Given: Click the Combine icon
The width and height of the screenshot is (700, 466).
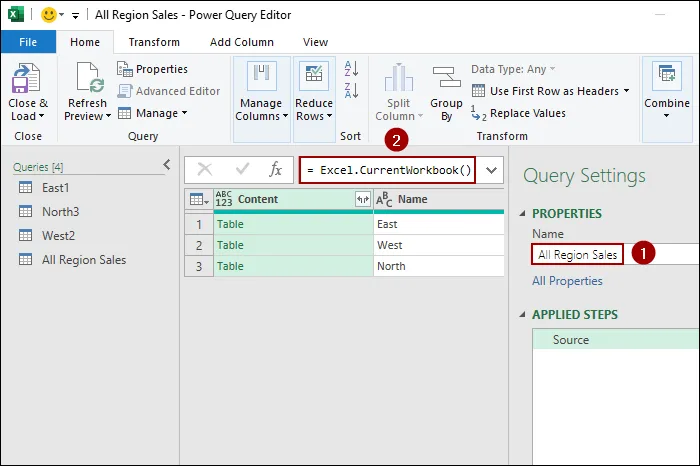Looking at the screenshot, I should [667, 76].
